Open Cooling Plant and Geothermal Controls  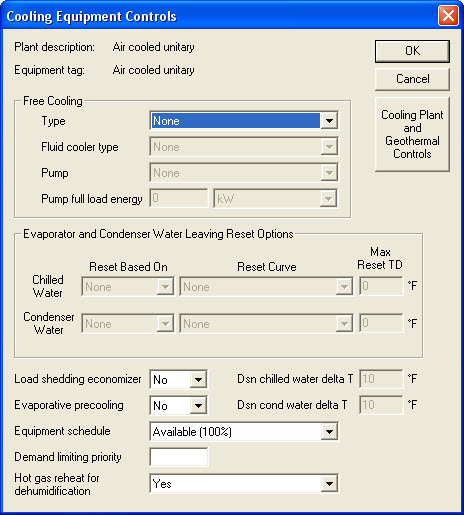pyautogui.click(x=412, y=134)
